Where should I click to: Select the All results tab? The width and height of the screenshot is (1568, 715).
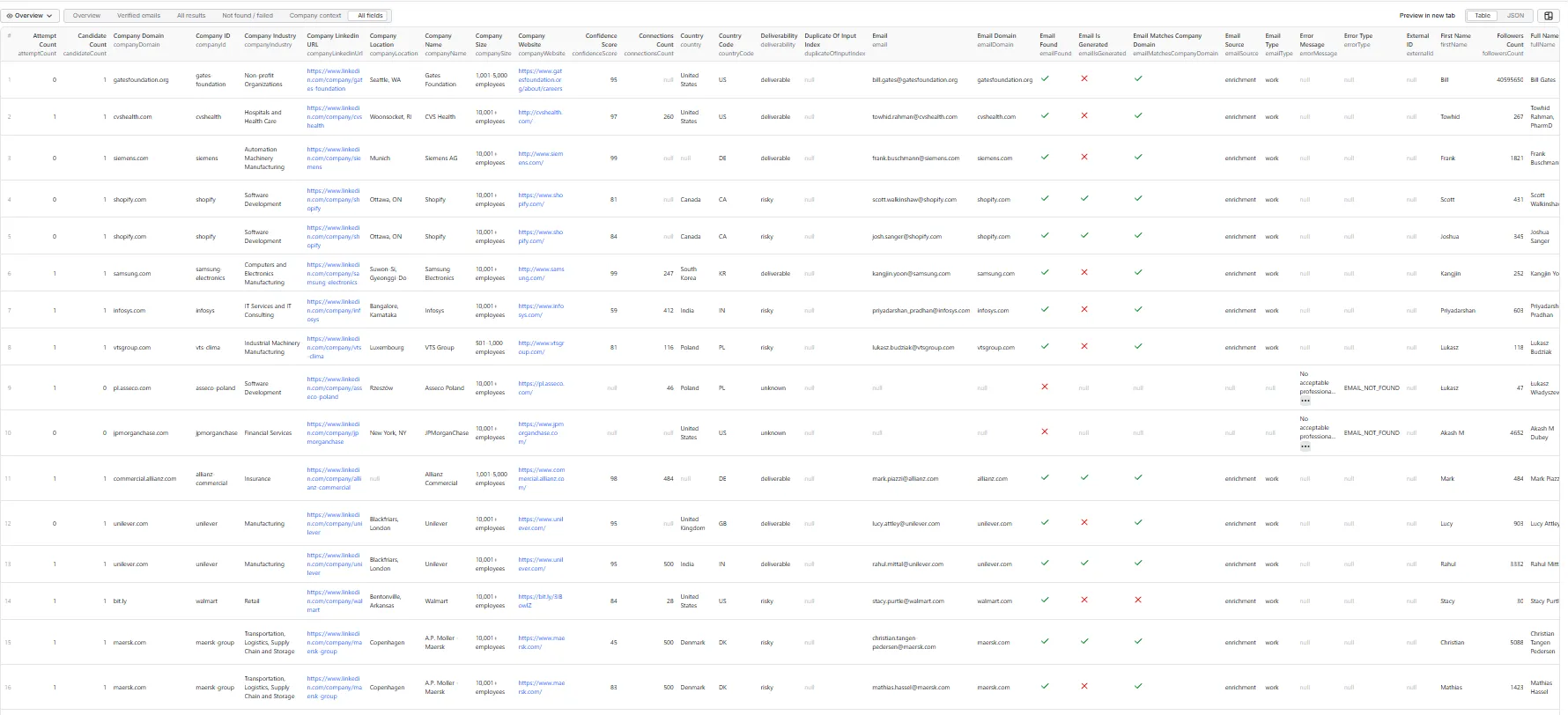(x=191, y=15)
